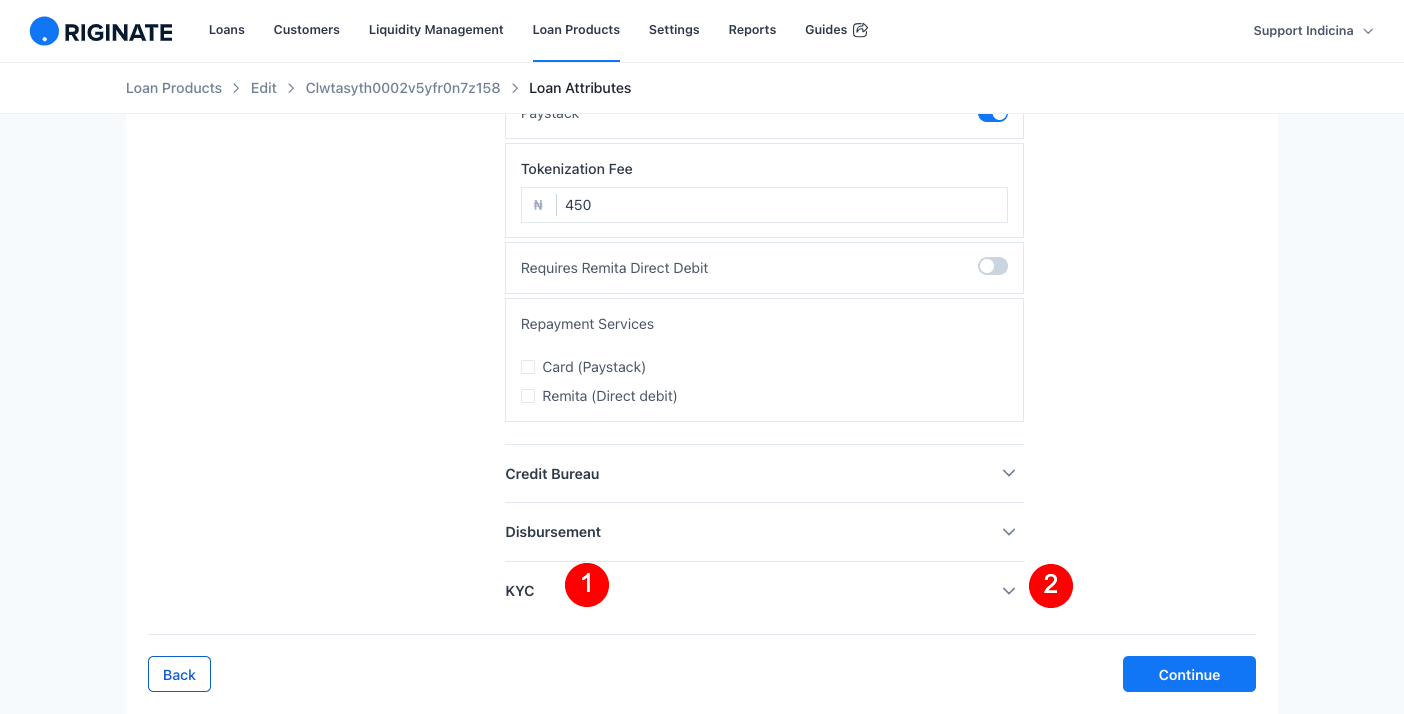Expand the KYC section chevron
This screenshot has height=714, width=1404.
click(x=1009, y=591)
